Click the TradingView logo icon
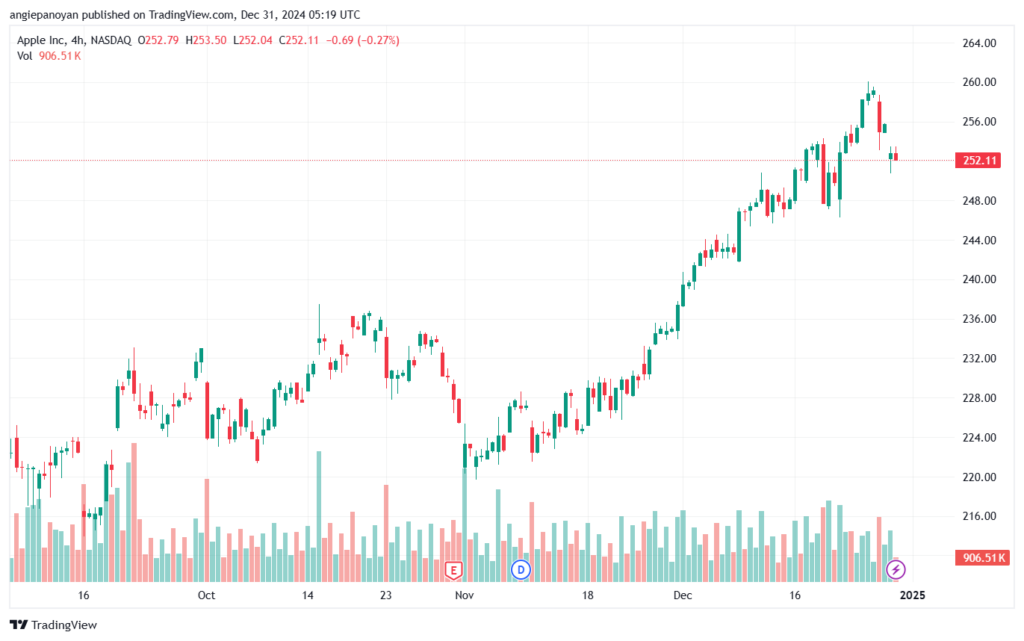 pos(18,625)
